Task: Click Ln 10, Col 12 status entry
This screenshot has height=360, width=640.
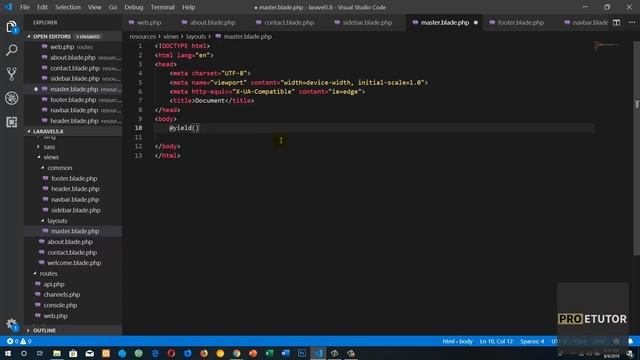Action: (496, 341)
